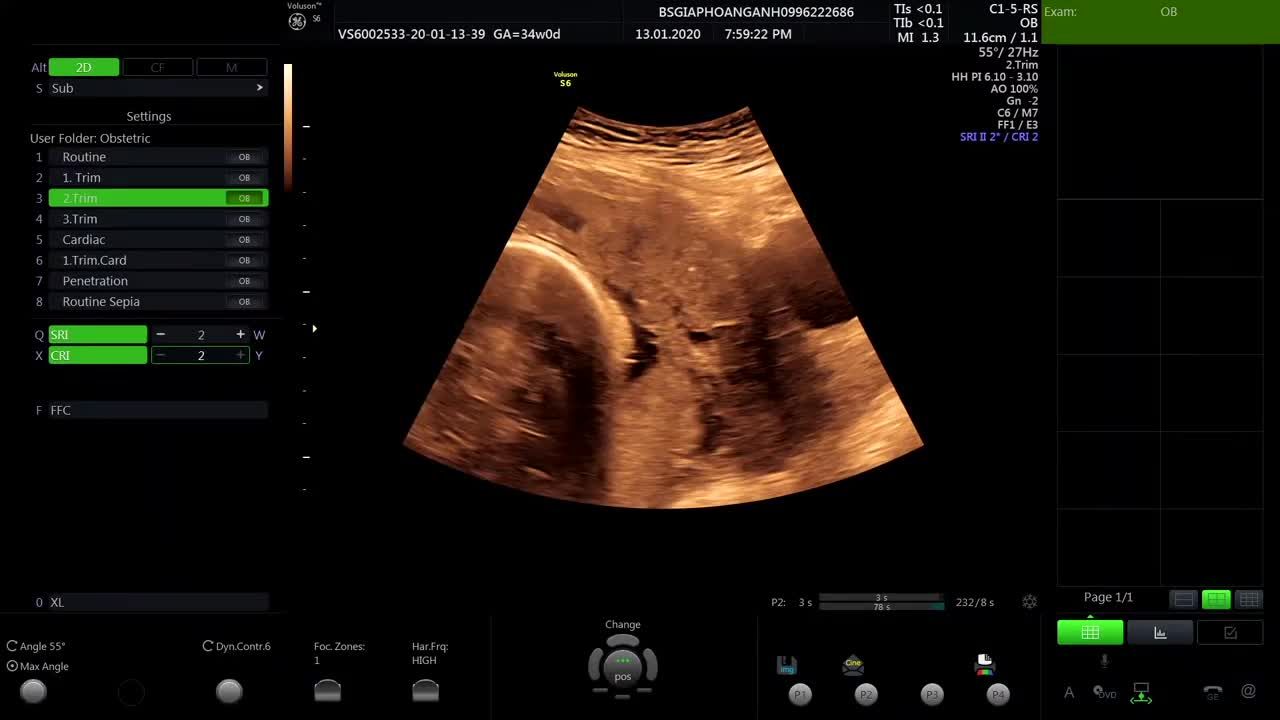This screenshot has width=1280, height=720.
Task: Toggle the SRI filter button
Action: point(98,335)
